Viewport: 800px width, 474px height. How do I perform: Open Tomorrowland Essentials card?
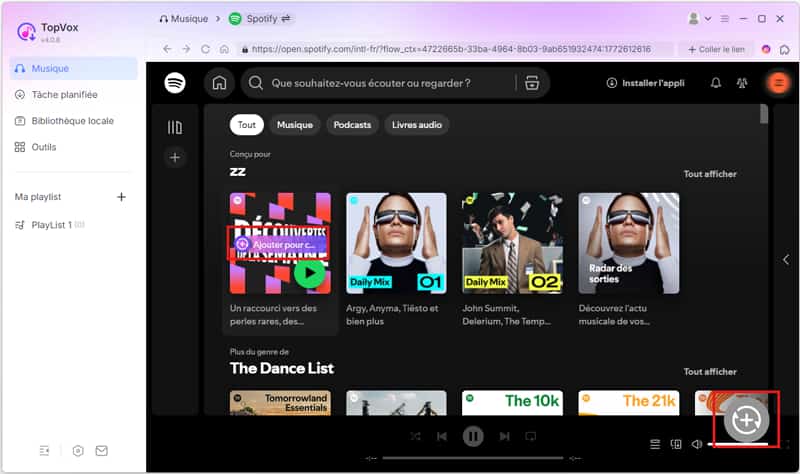(280, 403)
